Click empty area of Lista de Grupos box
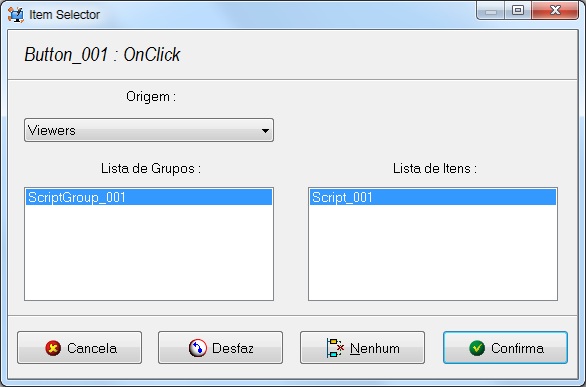The image size is (586, 387). 149,252
